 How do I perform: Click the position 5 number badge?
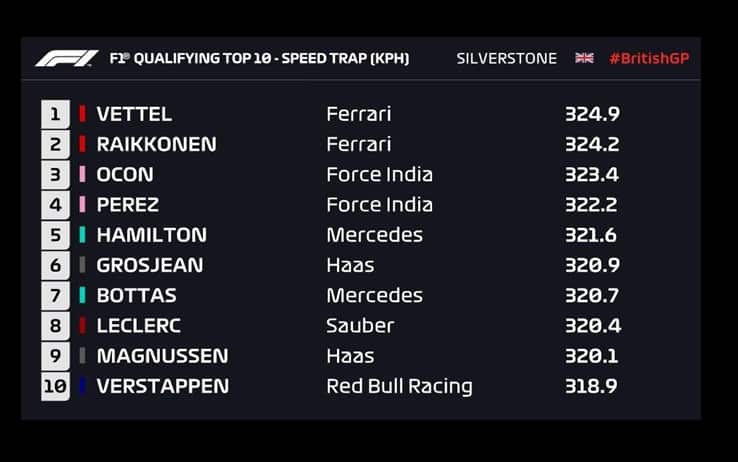55,235
